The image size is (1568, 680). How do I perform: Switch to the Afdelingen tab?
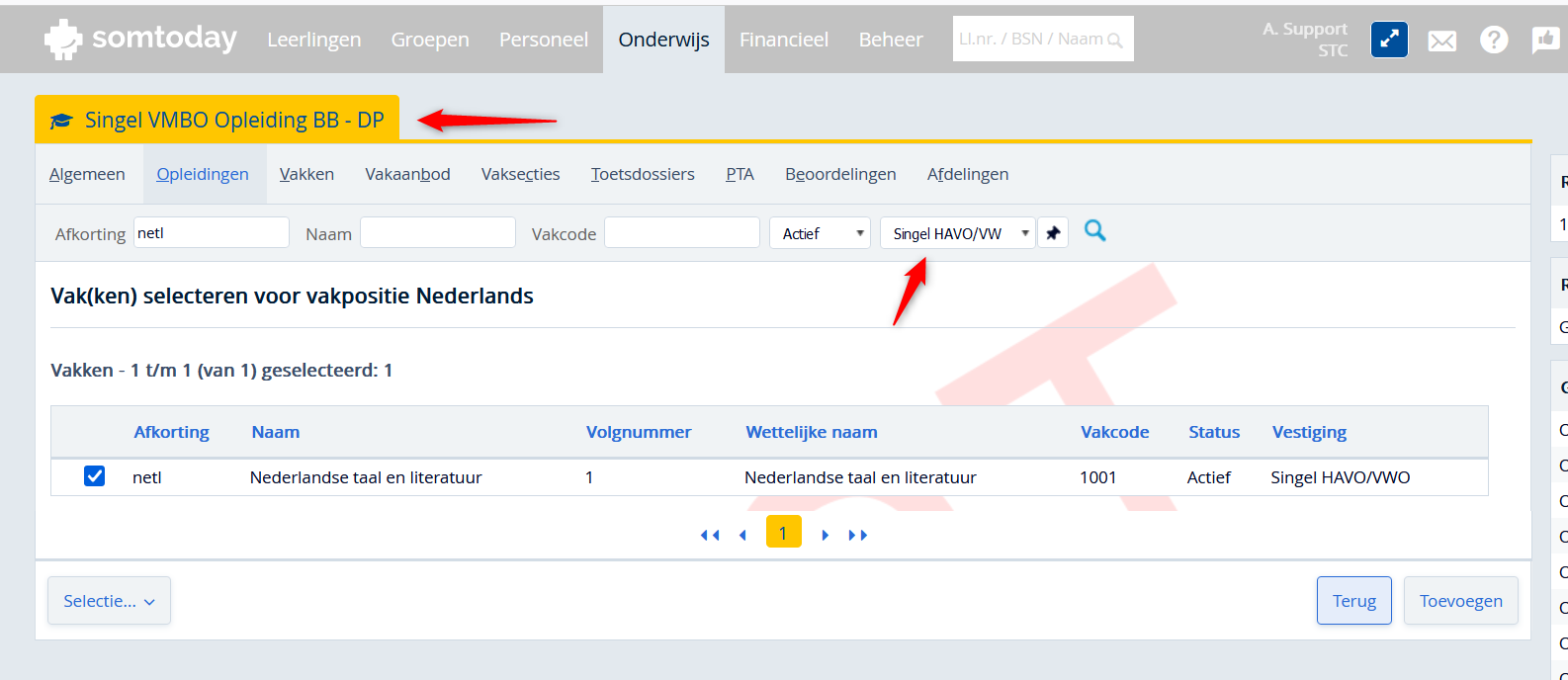968,174
